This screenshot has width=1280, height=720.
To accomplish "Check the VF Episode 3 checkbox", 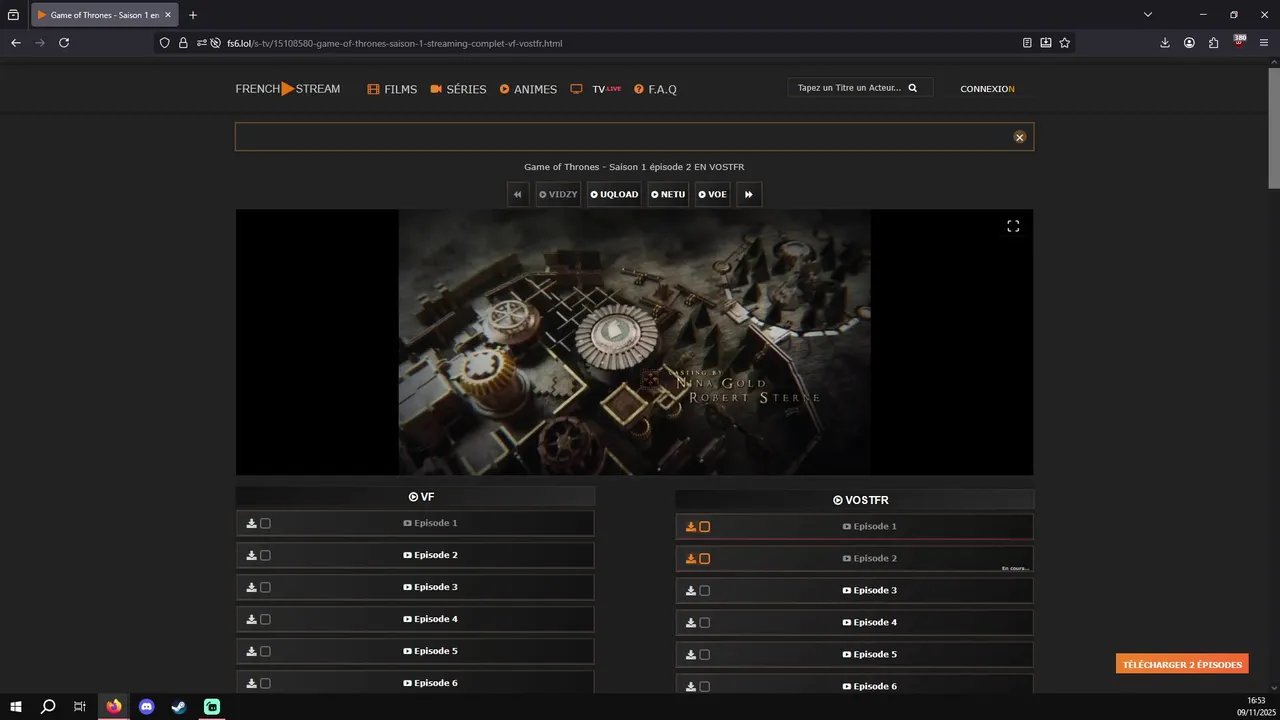I will click(265, 587).
